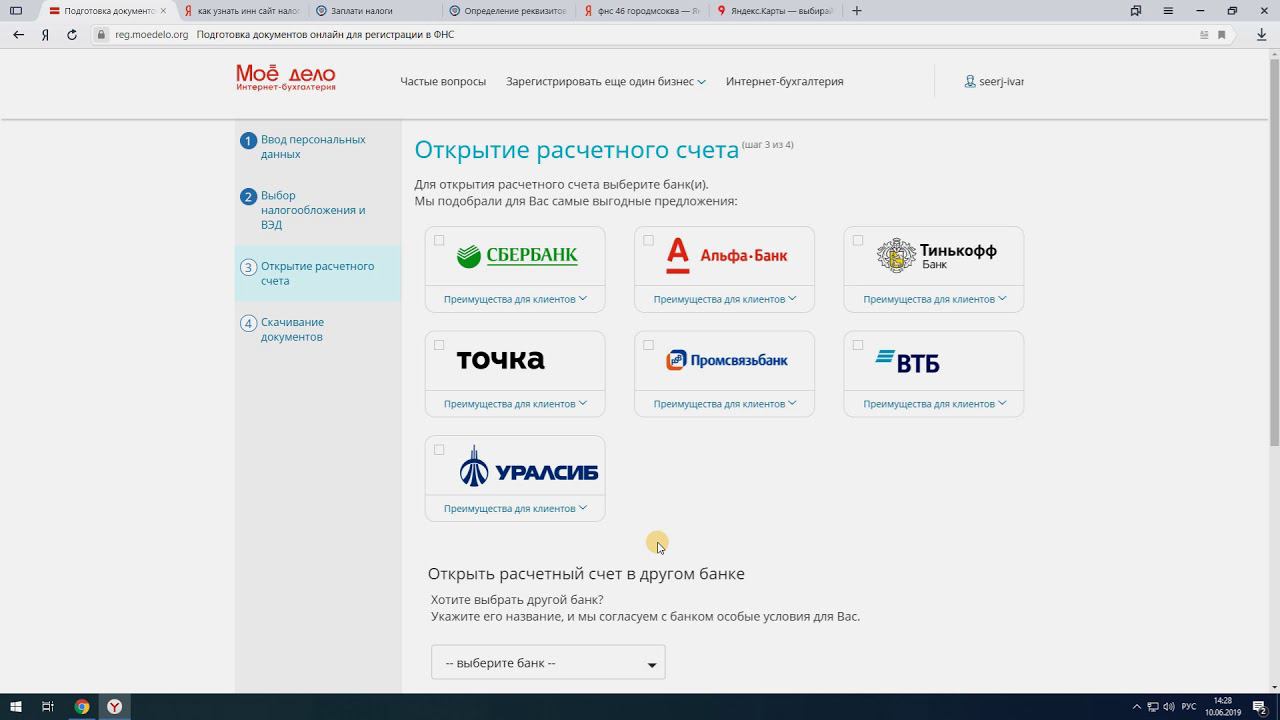Click the Уралсиб logo
The image size is (1280, 720).
click(x=528, y=467)
